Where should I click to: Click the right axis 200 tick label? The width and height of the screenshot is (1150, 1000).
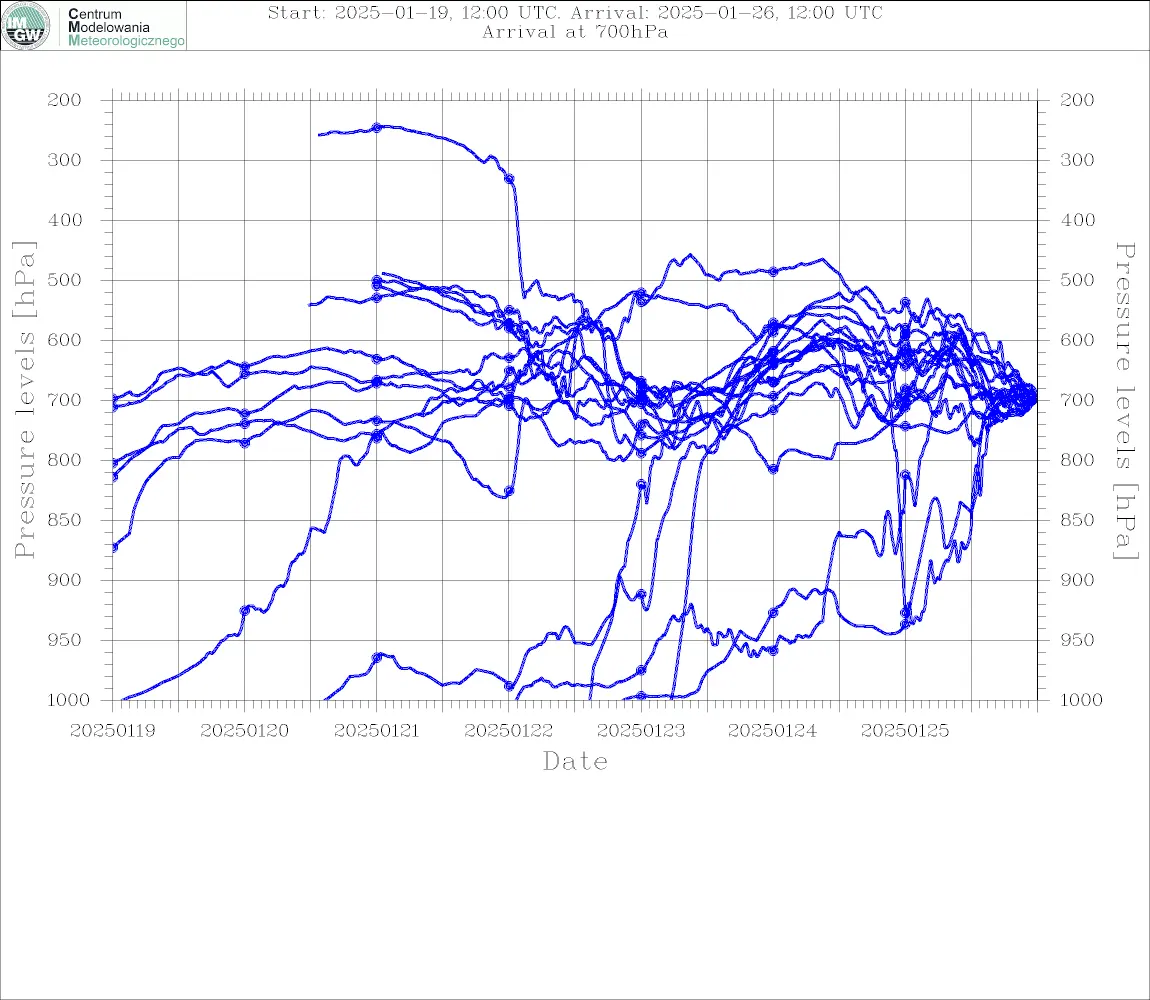1077,100
